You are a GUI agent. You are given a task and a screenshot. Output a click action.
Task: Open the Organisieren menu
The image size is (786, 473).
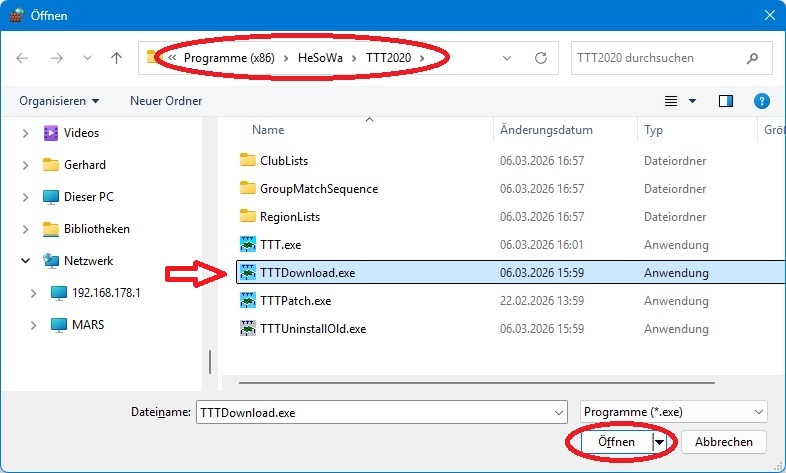59,101
